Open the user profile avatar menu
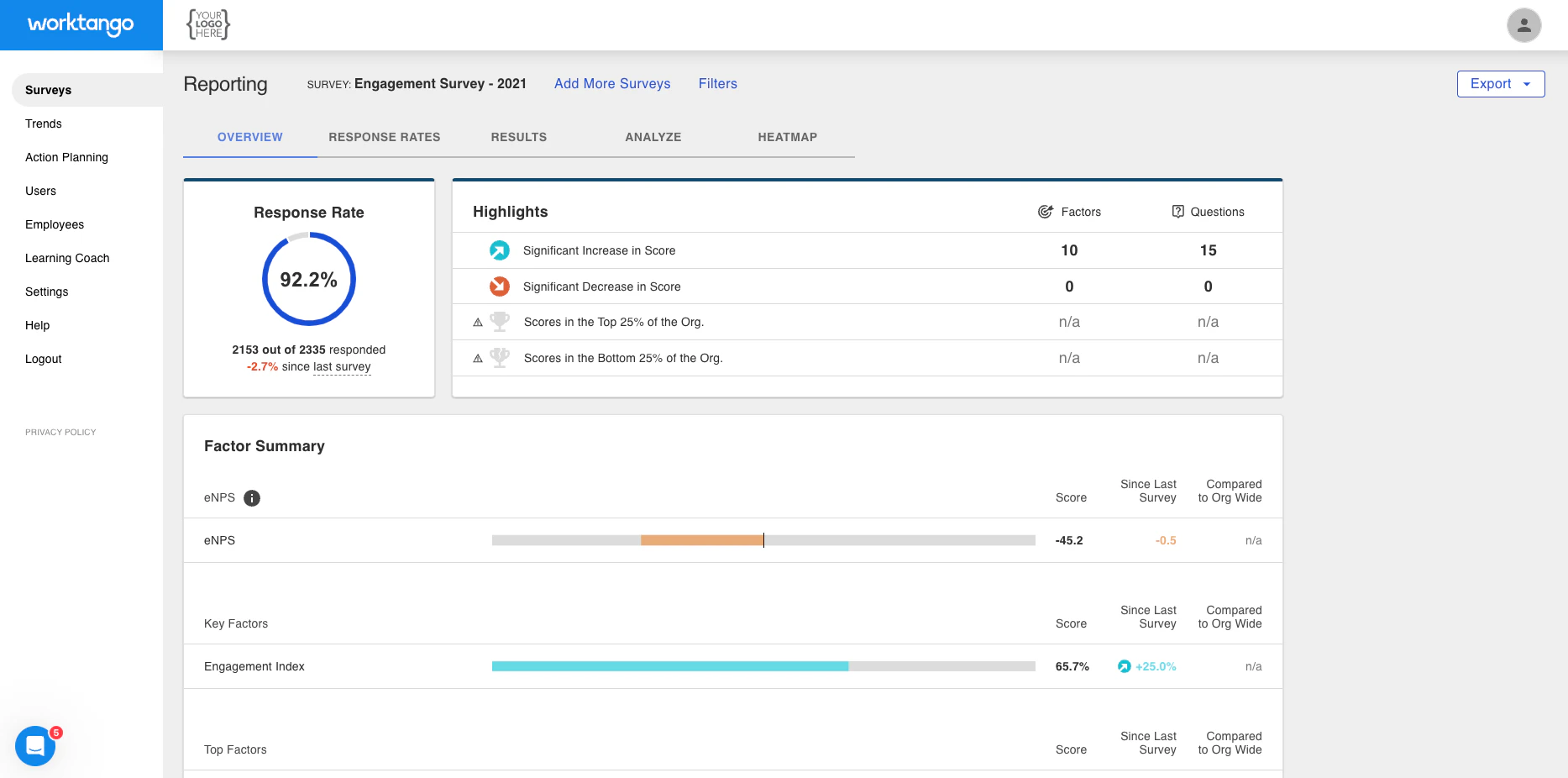The width and height of the screenshot is (1568, 778). 1523,25
